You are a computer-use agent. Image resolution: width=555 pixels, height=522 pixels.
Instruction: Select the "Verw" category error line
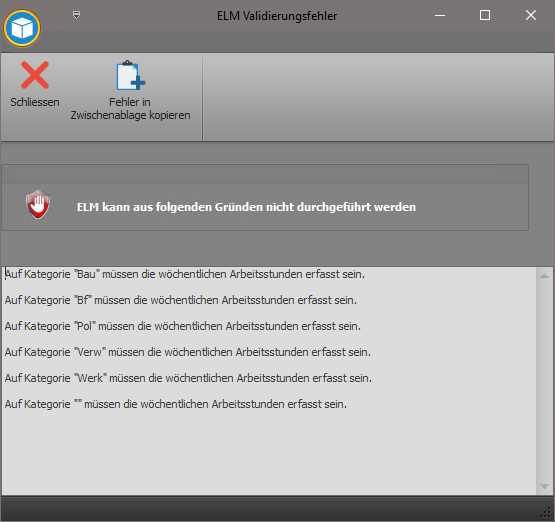pos(188,352)
